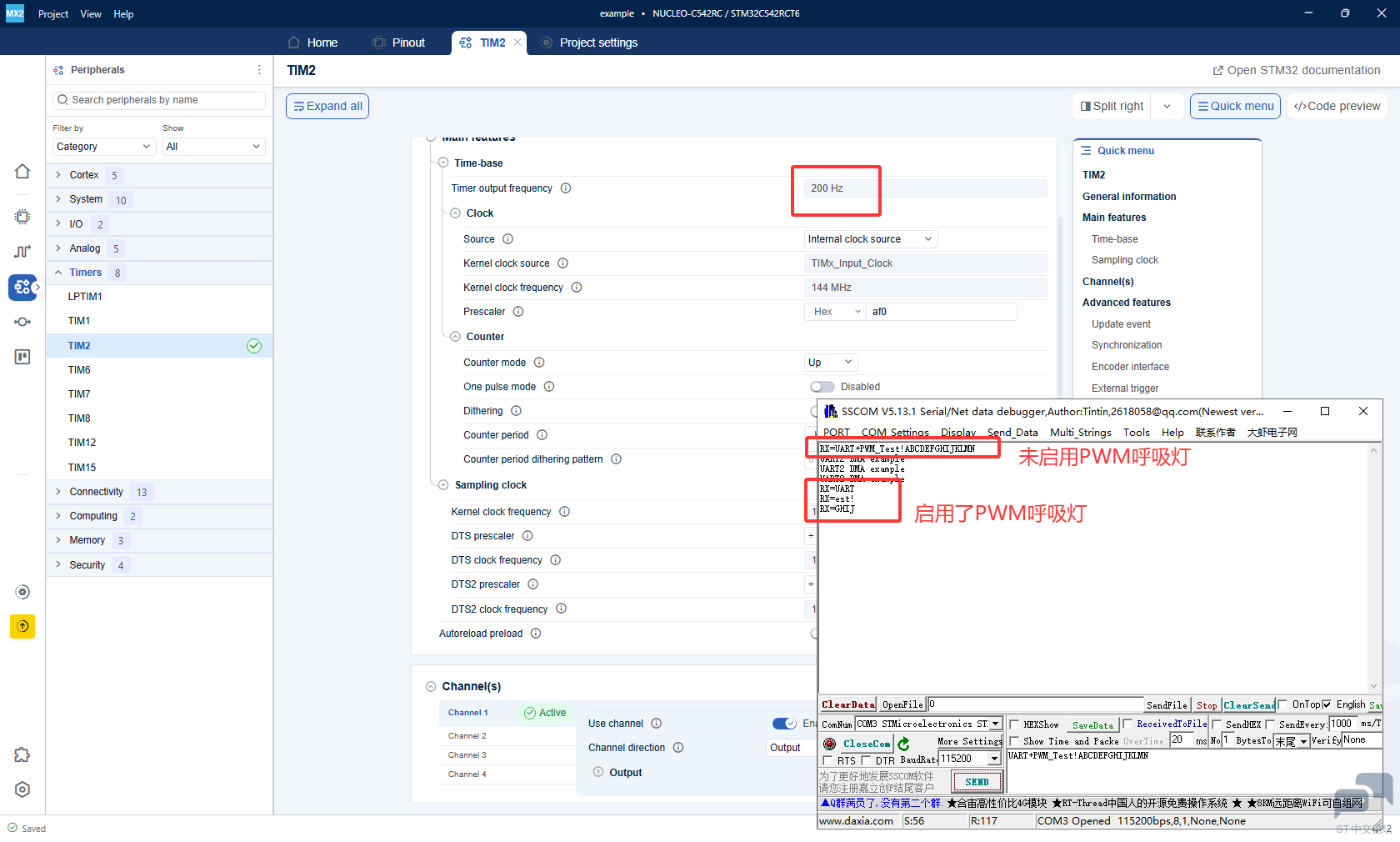The height and width of the screenshot is (842, 1400).
Task: Open the hexagon settings icon in sidebar
Action: point(22,789)
